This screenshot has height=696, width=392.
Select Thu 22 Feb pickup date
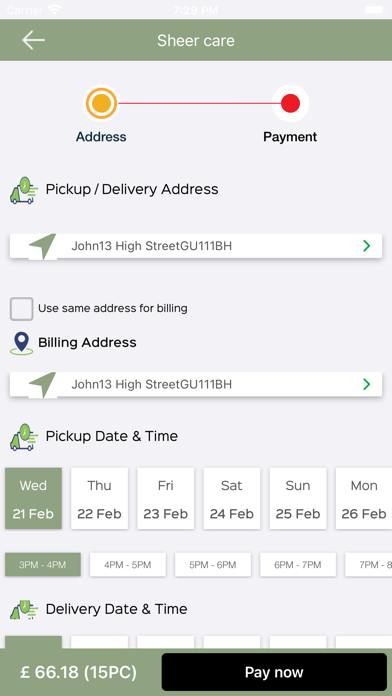(x=99, y=498)
